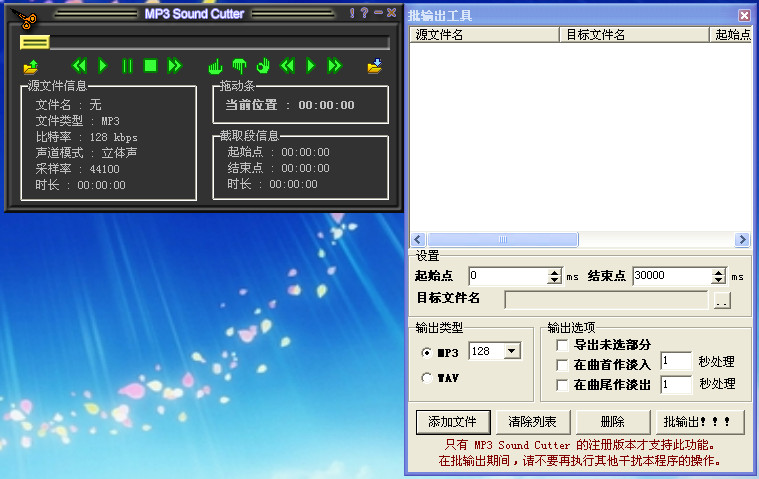Image resolution: width=759 pixels, height=479 pixels.
Task: Open a source file using the upload folder icon
Action: pyautogui.click(x=31, y=66)
